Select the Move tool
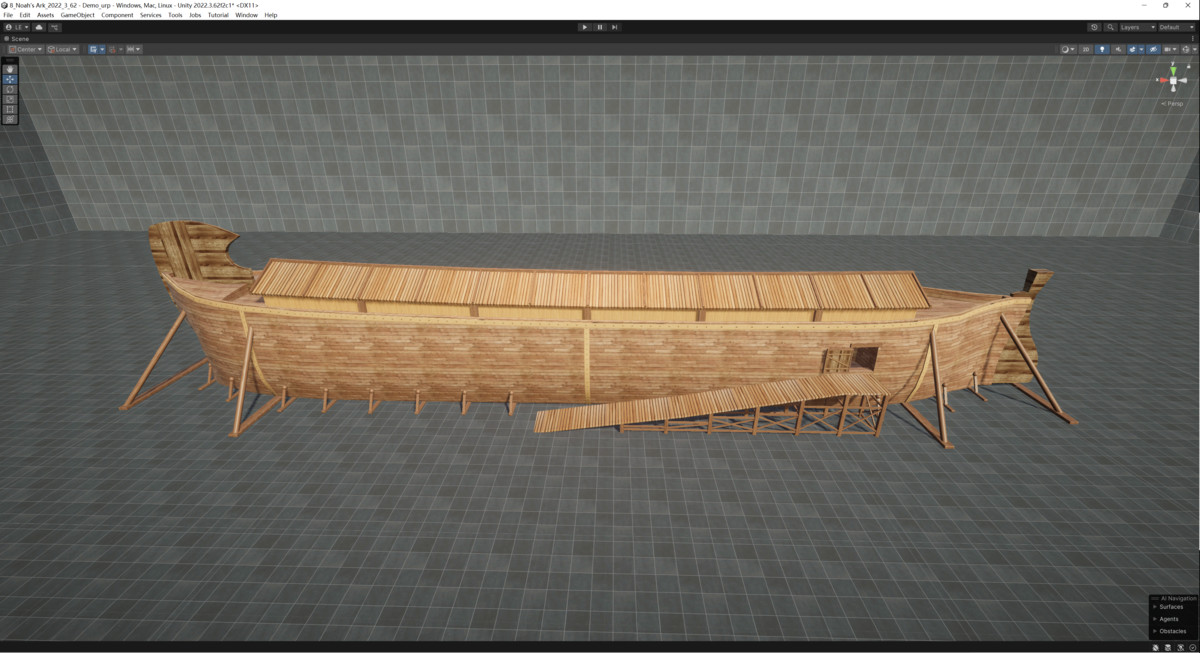 [x=10, y=79]
